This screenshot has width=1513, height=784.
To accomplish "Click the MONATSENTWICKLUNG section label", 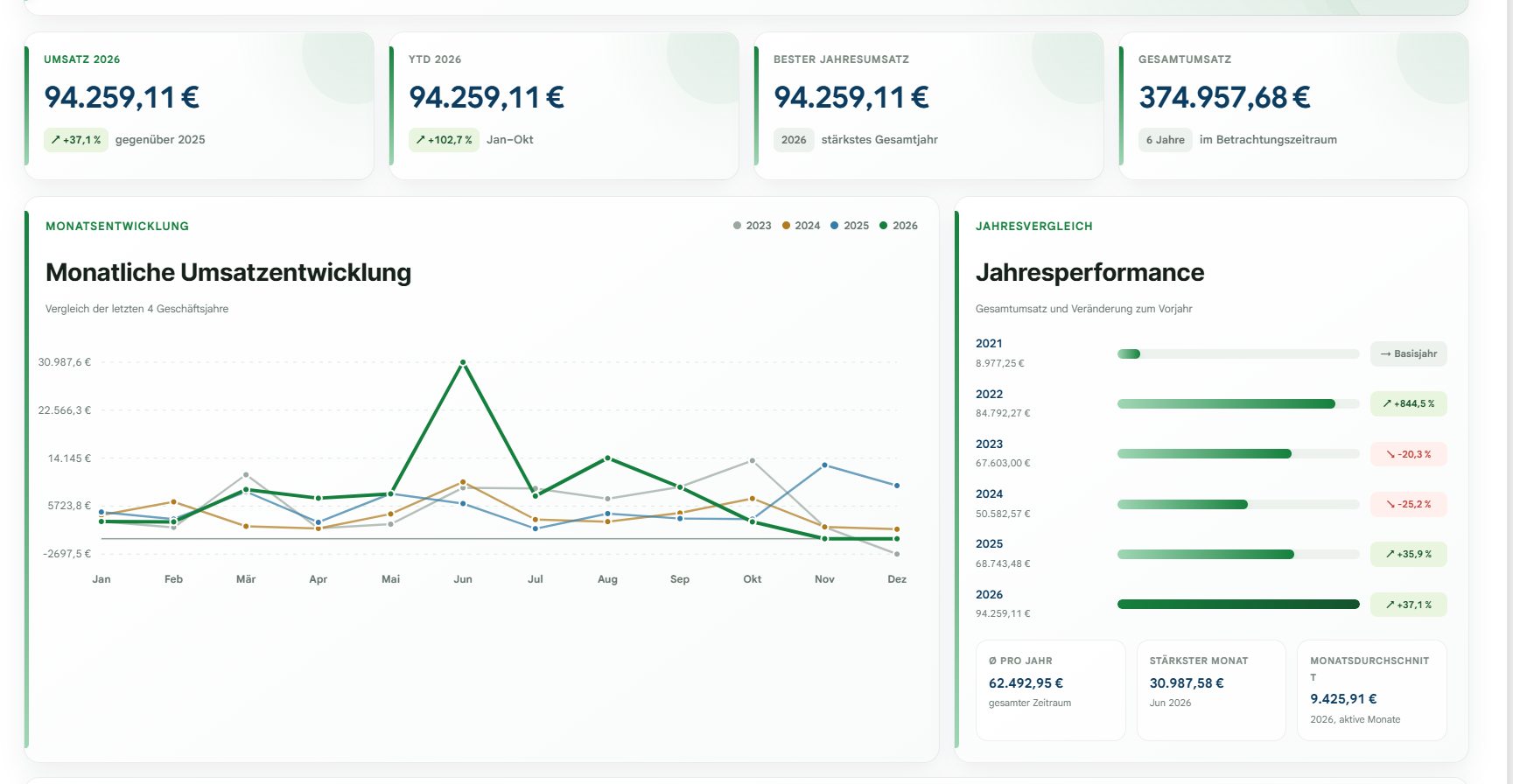I will 117,227.
